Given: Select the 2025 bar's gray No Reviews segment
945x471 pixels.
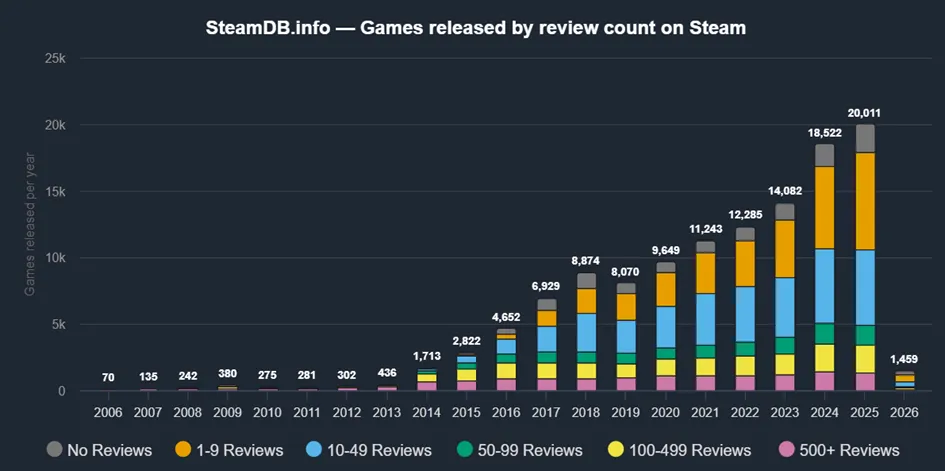Looking at the screenshot, I should pos(865,139).
